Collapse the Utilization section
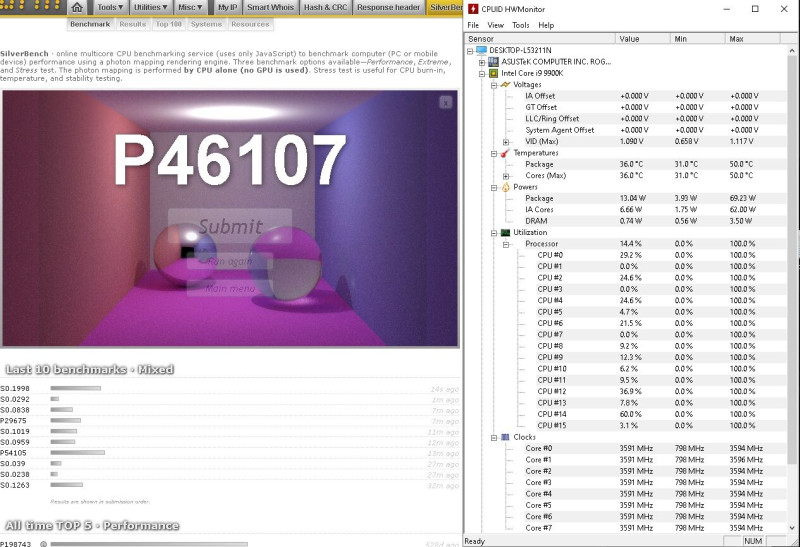 coord(494,233)
